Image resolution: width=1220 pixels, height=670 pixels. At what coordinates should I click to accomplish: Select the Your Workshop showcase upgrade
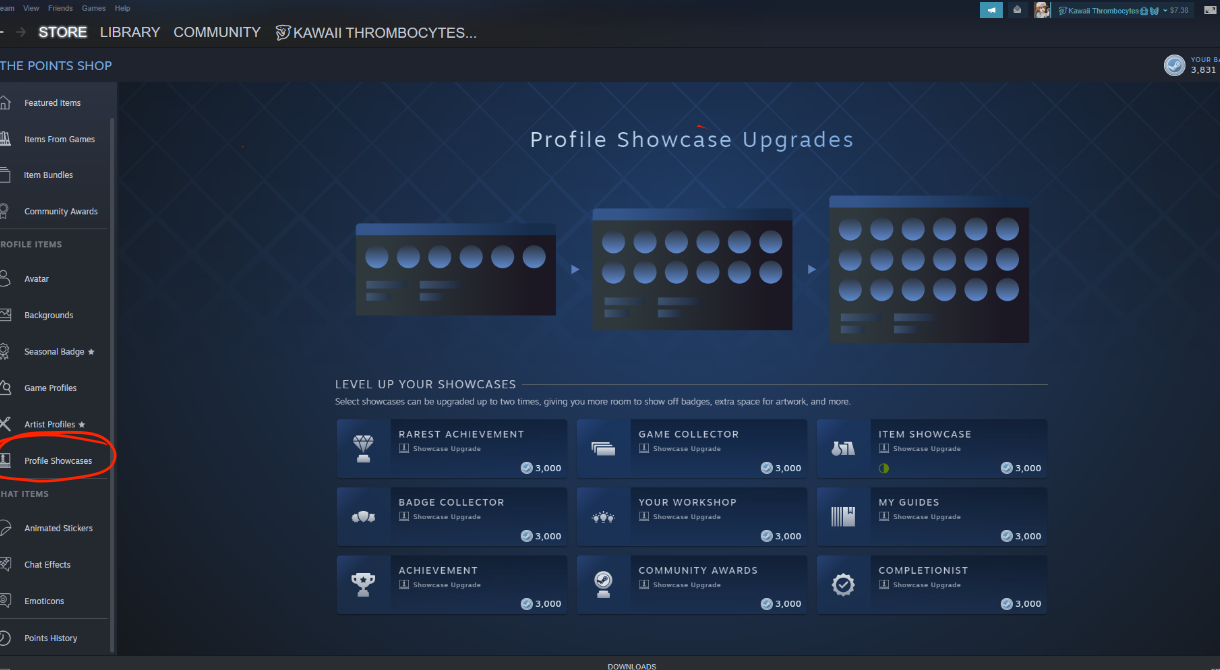[692, 516]
